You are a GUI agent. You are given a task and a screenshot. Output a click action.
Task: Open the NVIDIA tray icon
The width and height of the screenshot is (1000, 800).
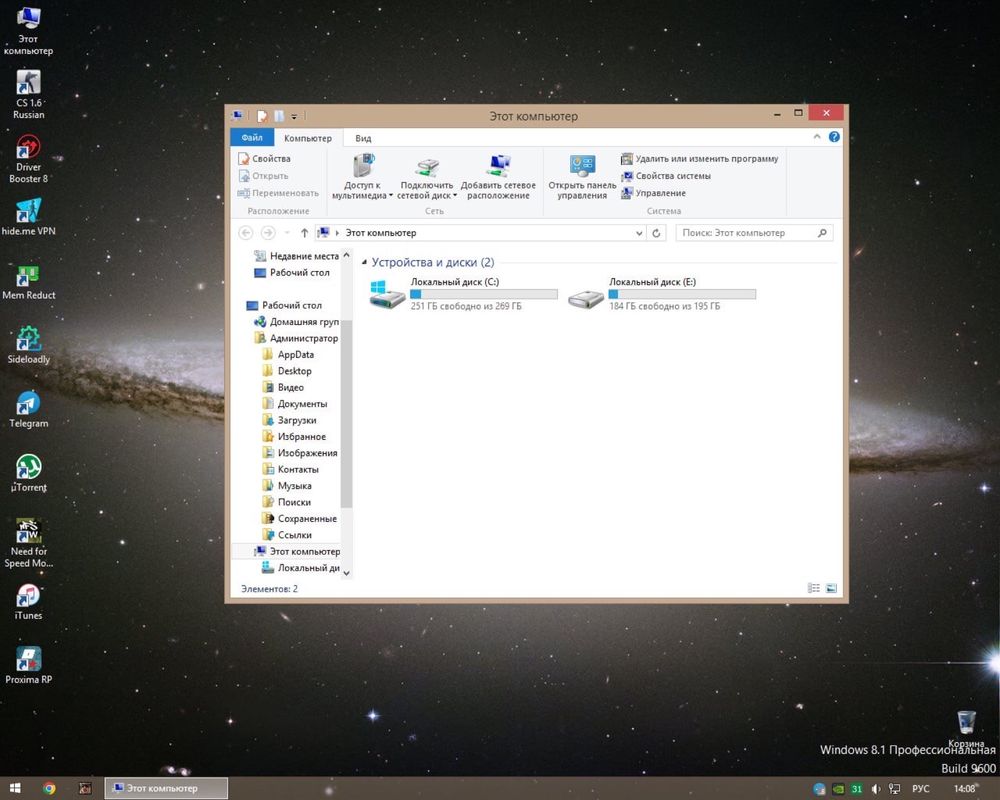tap(838, 789)
